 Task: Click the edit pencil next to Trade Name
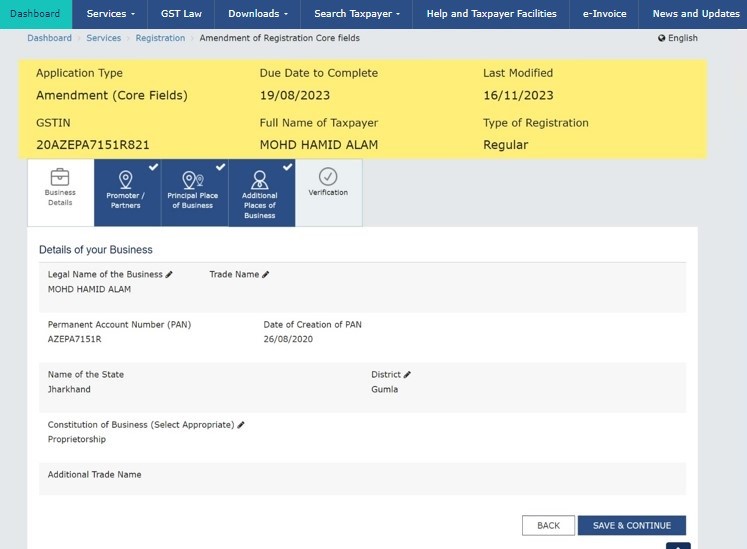point(265,274)
